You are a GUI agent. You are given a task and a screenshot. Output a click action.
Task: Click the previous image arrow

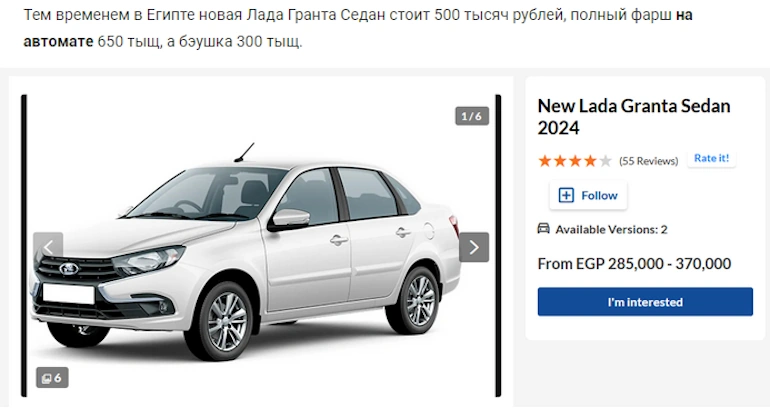coord(48,247)
